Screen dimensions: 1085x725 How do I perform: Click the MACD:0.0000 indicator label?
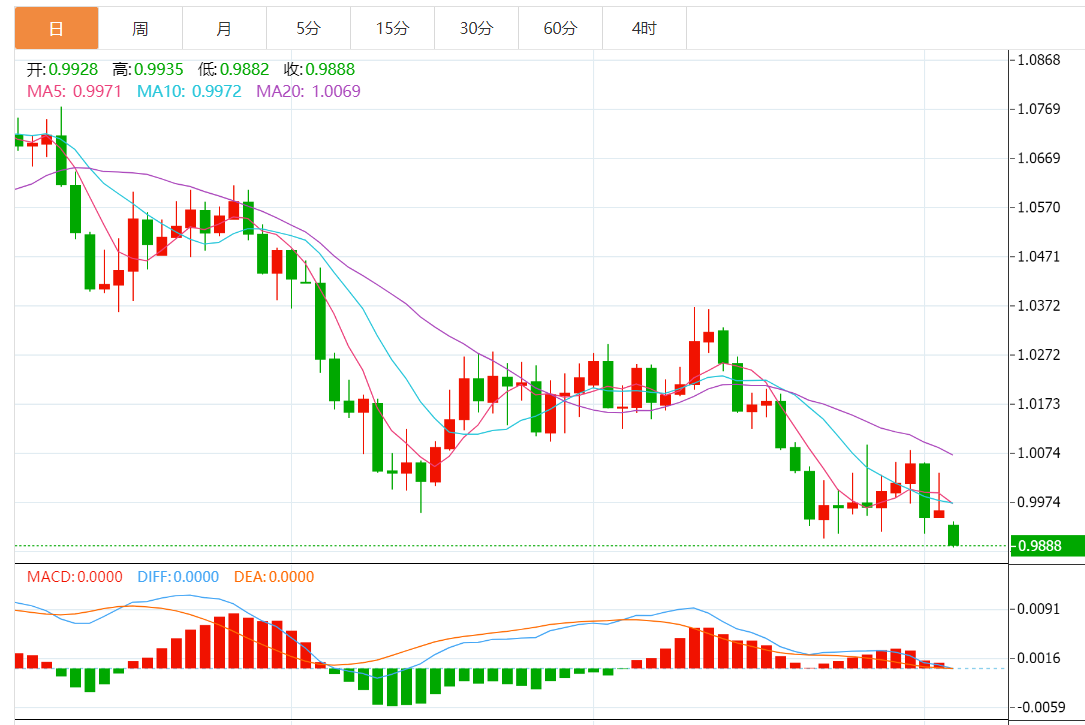75,577
